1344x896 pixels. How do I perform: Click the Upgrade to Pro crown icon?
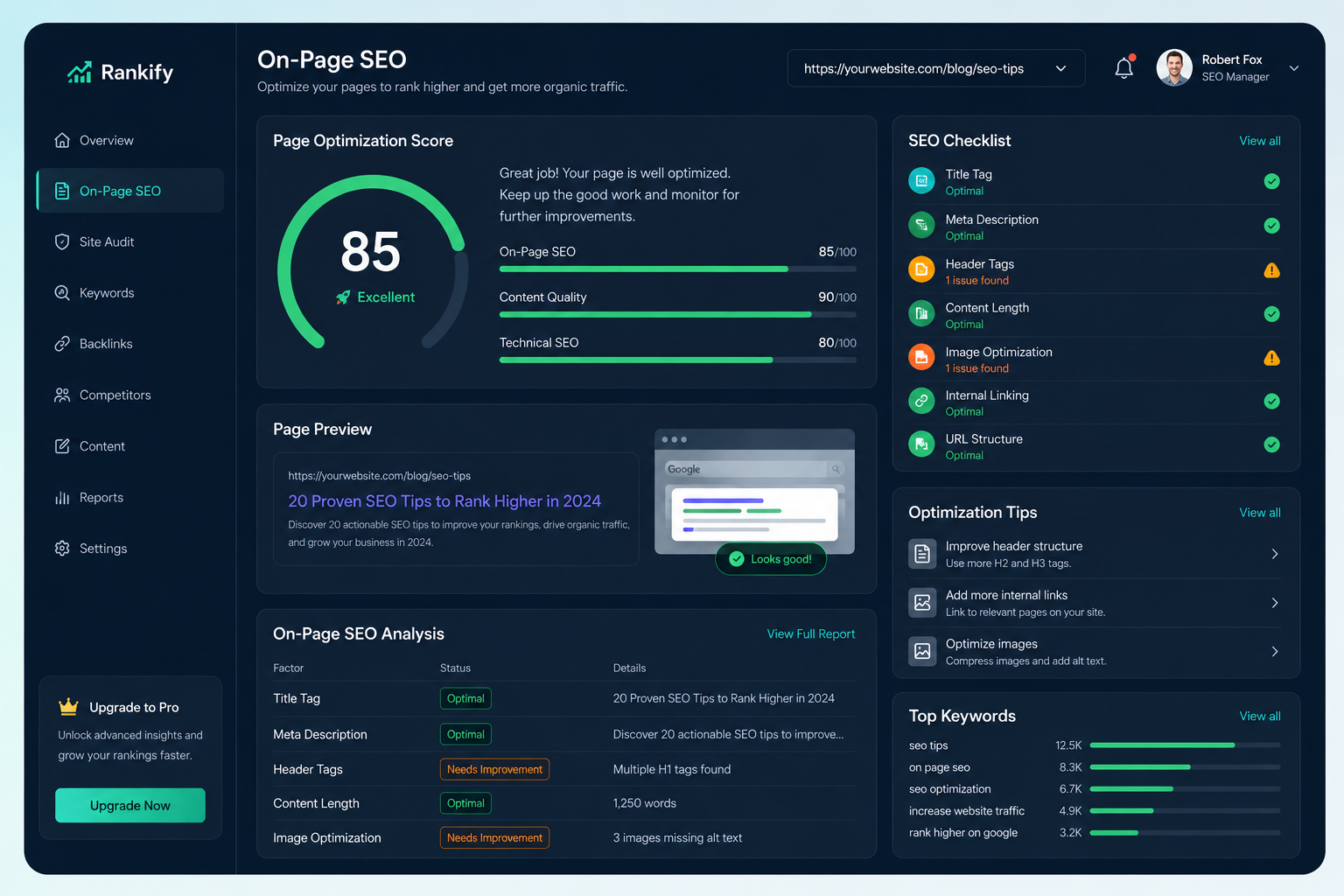coord(68,706)
